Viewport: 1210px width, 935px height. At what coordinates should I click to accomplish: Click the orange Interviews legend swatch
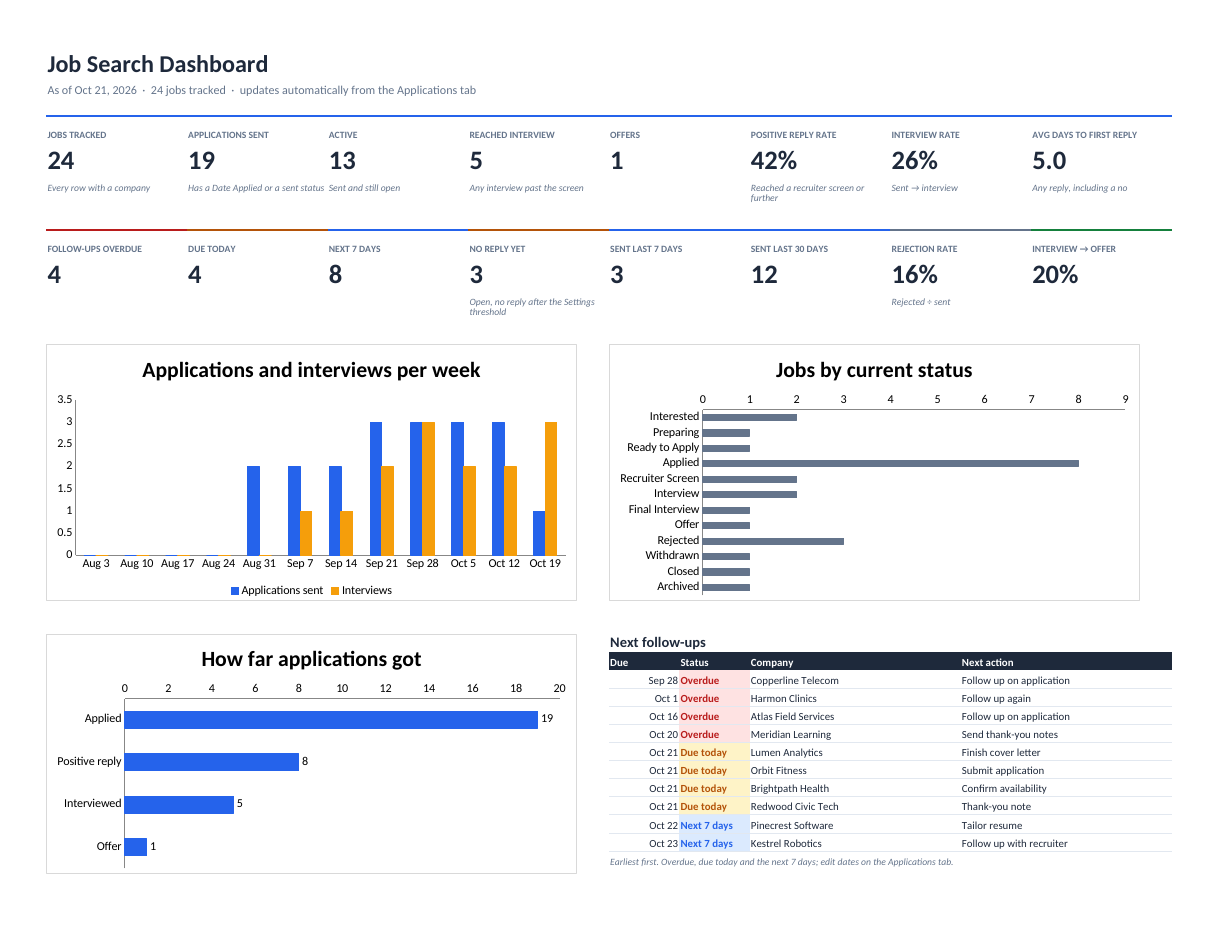[x=336, y=591]
